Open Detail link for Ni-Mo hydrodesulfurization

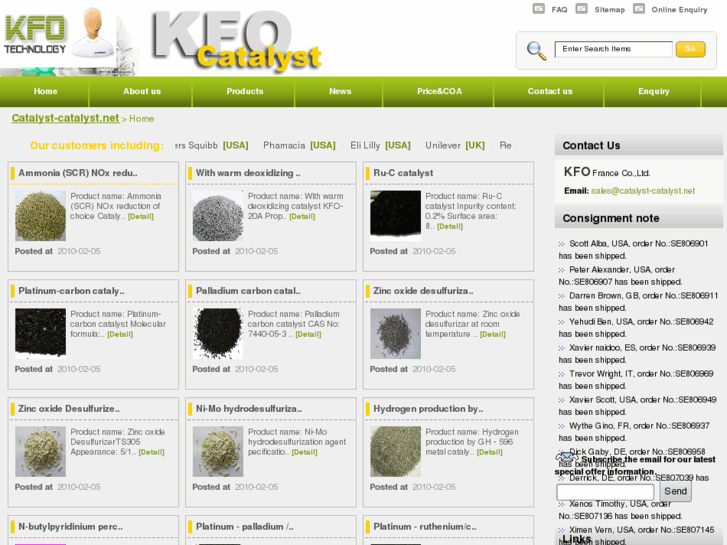coord(304,452)
